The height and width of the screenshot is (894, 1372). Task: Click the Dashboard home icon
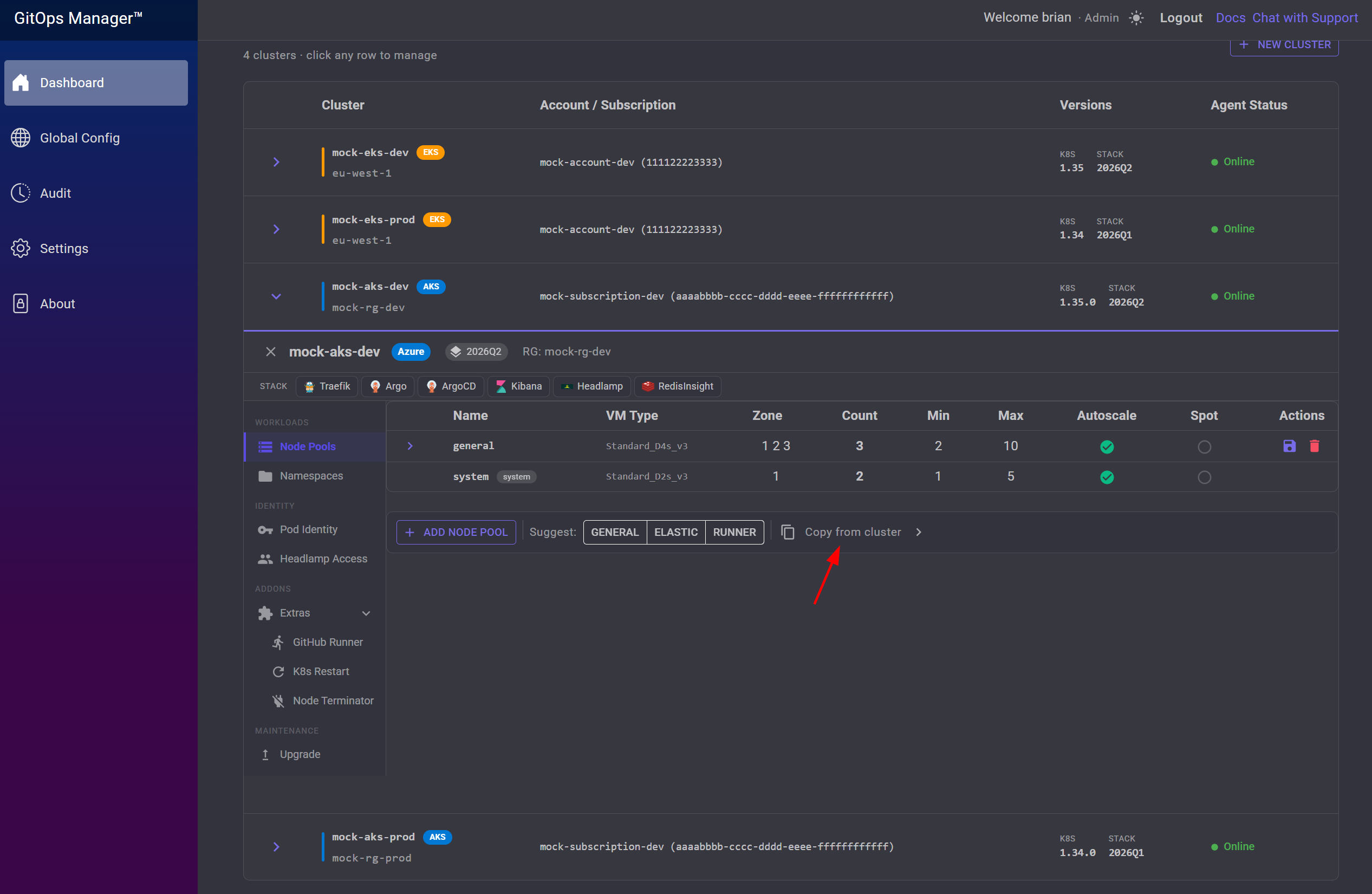[21, 82]
